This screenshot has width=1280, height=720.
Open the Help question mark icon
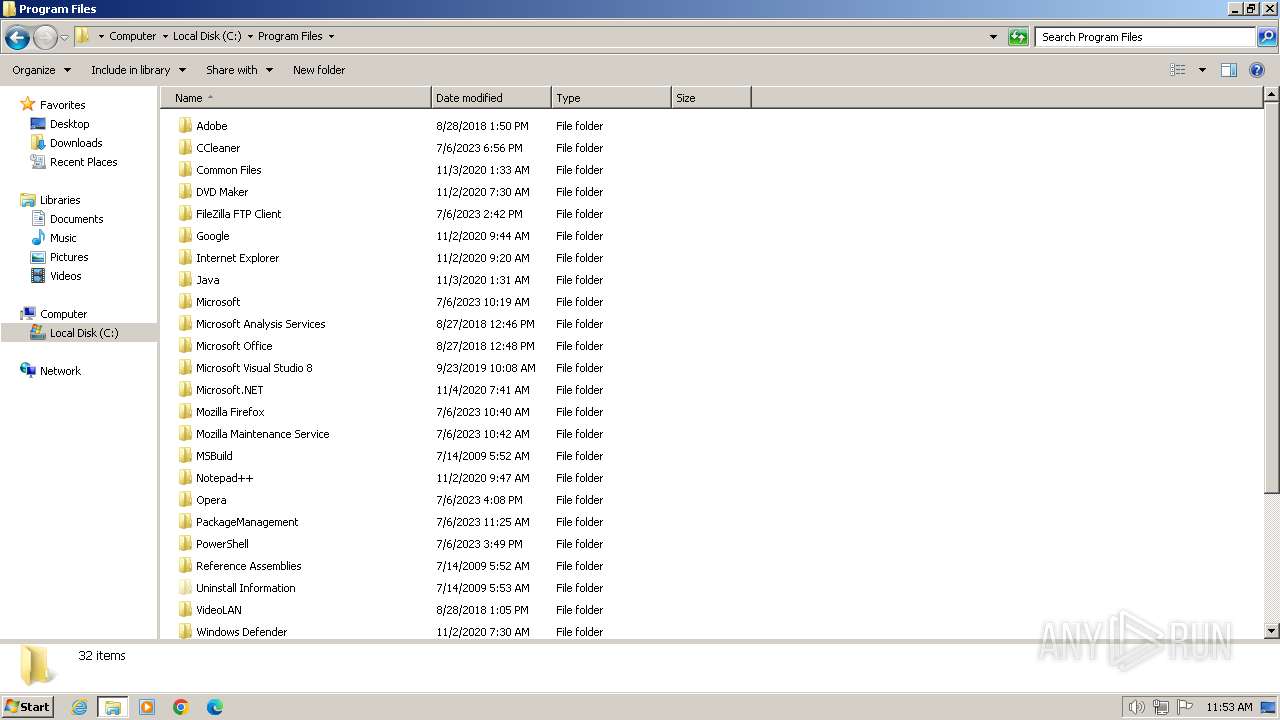click(x=1257, y=70)
